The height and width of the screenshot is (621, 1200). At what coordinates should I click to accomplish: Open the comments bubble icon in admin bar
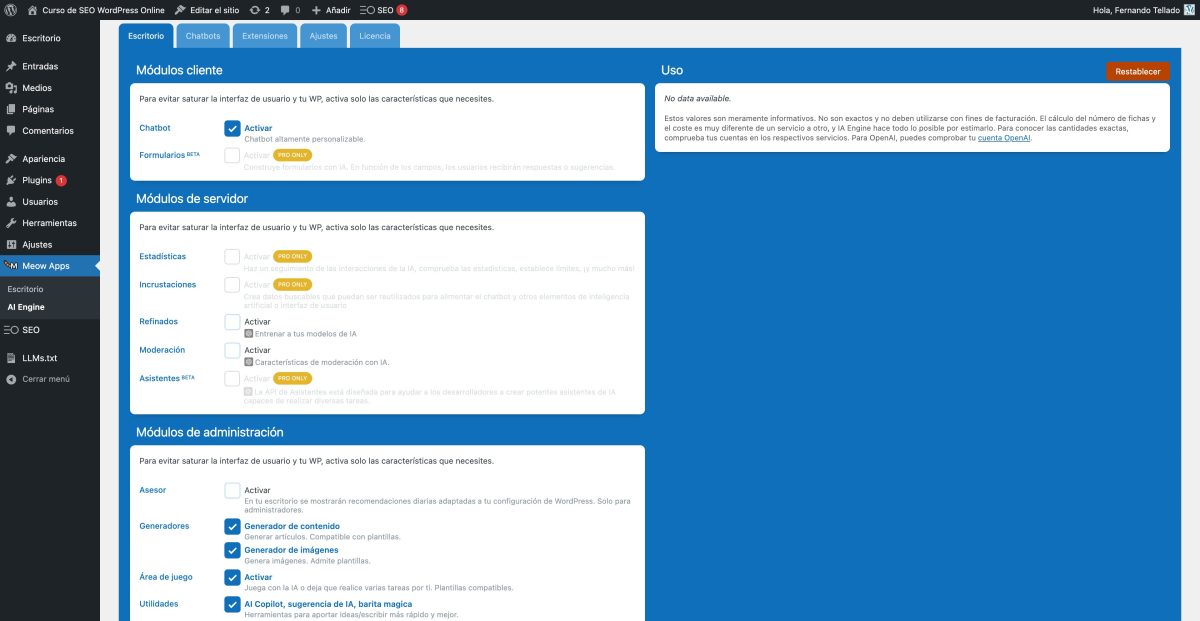(x=285, y=9)
